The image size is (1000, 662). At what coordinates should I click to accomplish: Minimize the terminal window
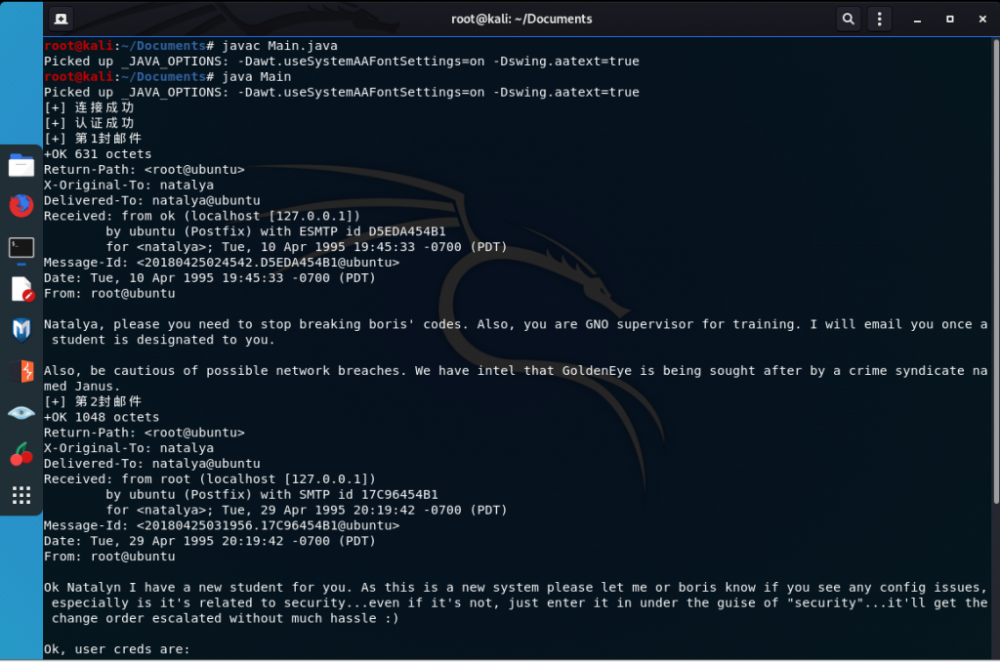tap(917, 18)
